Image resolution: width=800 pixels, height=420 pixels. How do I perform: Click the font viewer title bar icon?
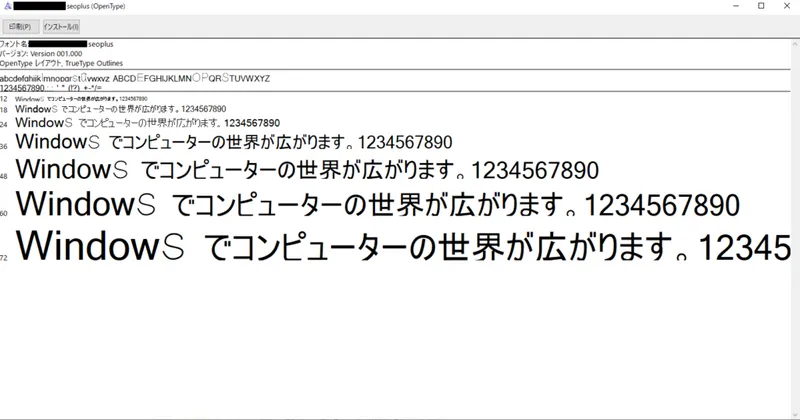pyautogui.click(x=8, y=6)
